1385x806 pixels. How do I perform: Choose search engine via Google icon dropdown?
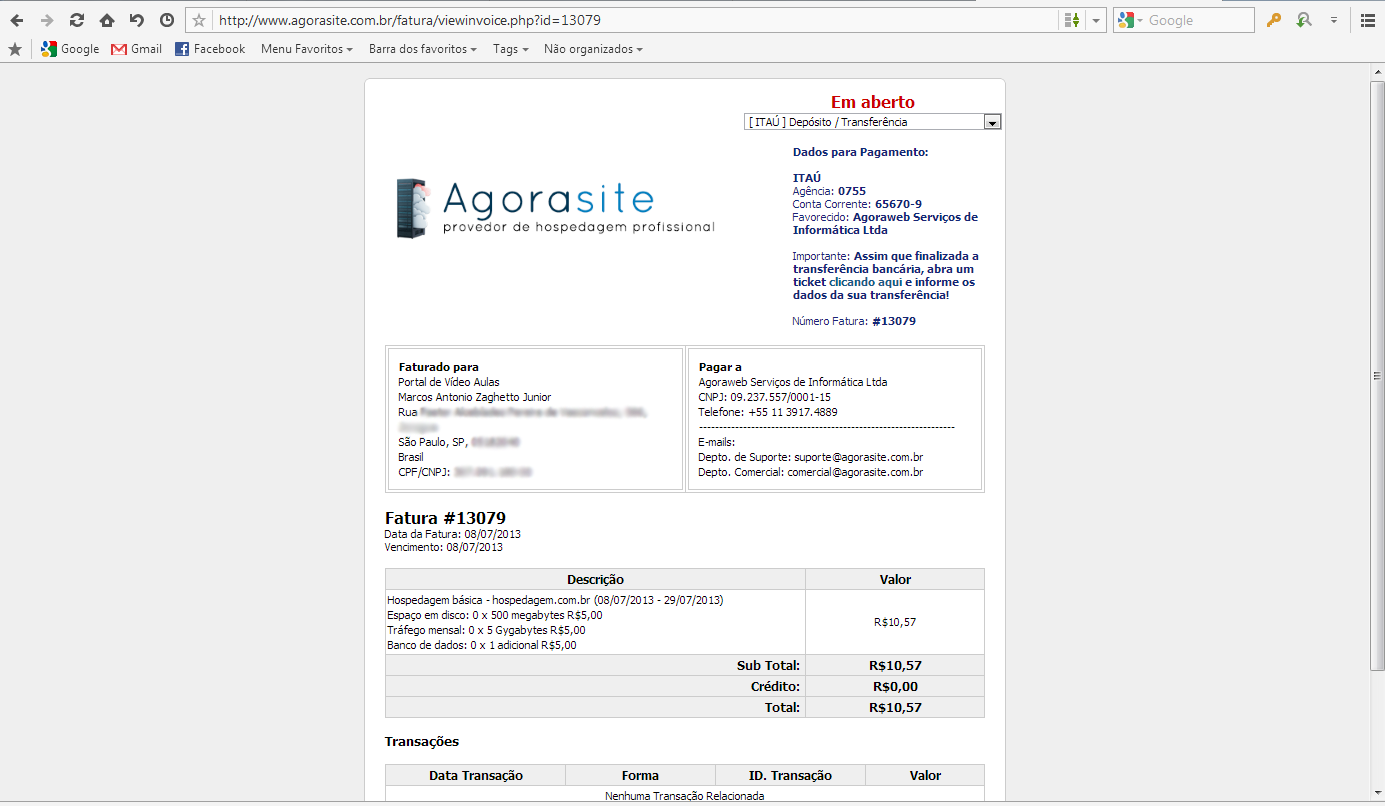1130,20
